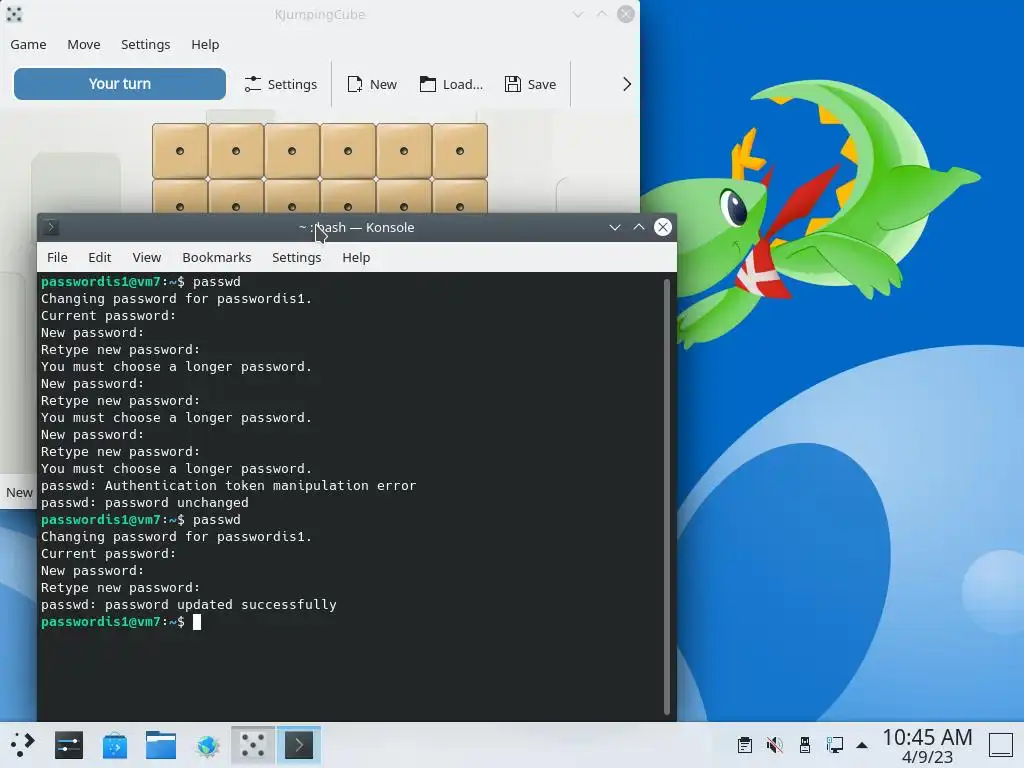Minimize the KJumpingCube window

coord(578,14)
